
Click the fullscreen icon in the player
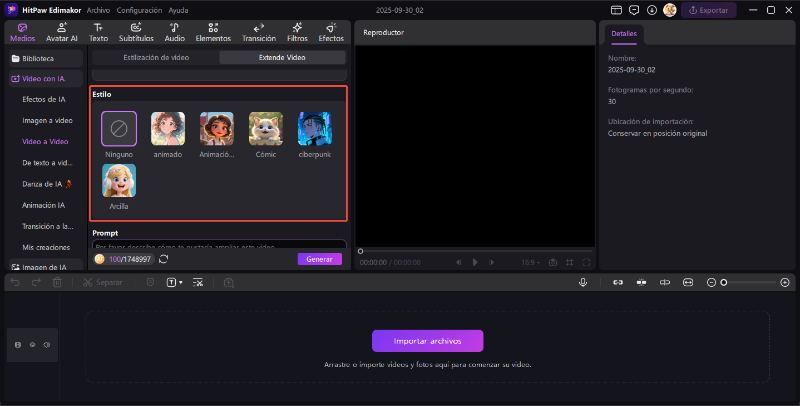[586, 262]
